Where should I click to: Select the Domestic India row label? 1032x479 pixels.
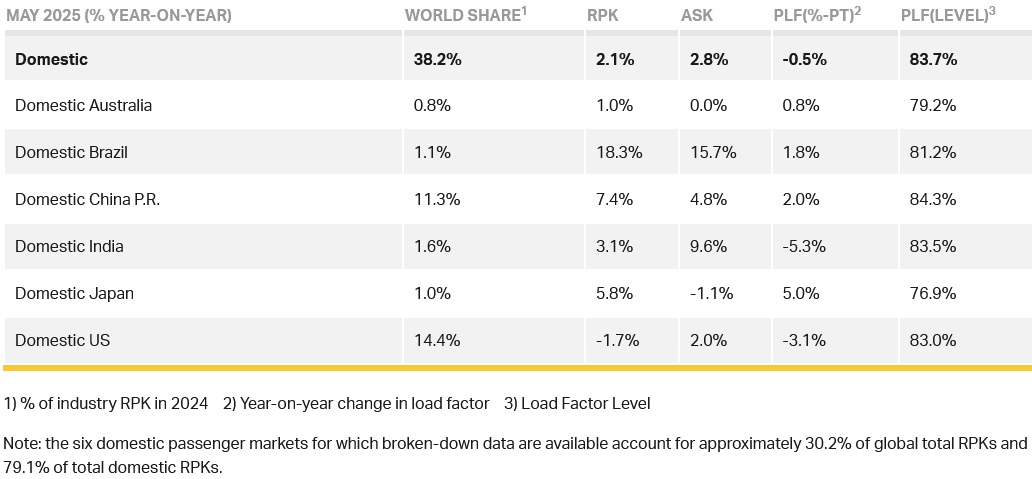point(69,247)
